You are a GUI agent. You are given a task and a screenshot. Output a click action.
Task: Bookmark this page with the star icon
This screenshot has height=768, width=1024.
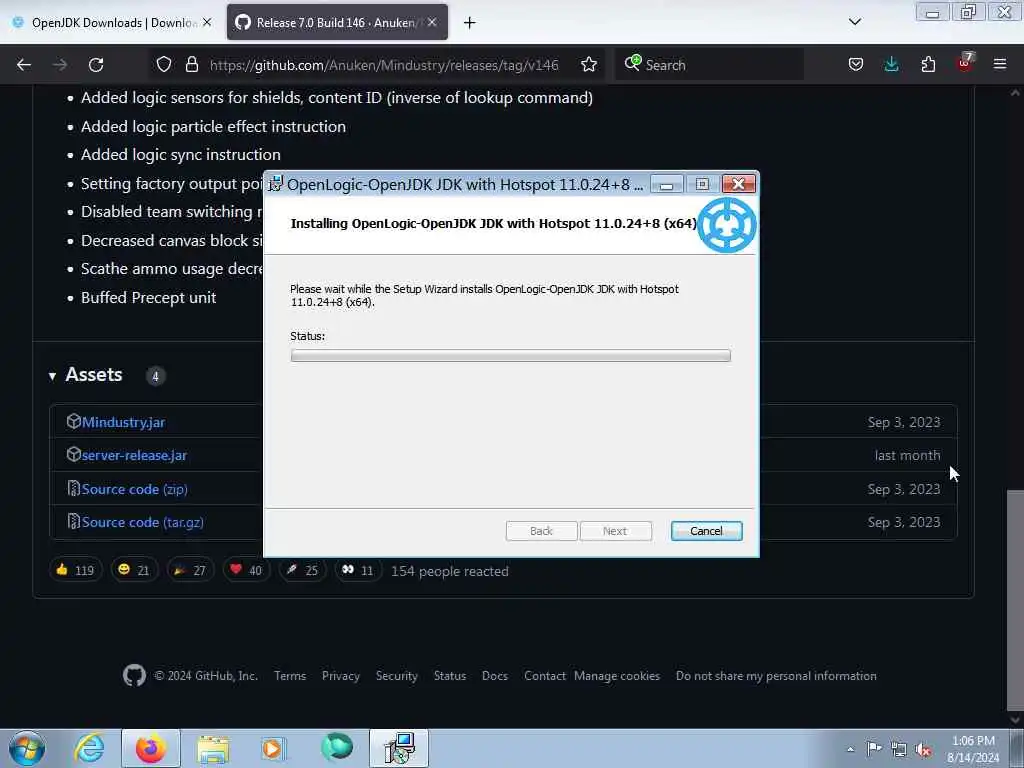[x=588, y=65]
